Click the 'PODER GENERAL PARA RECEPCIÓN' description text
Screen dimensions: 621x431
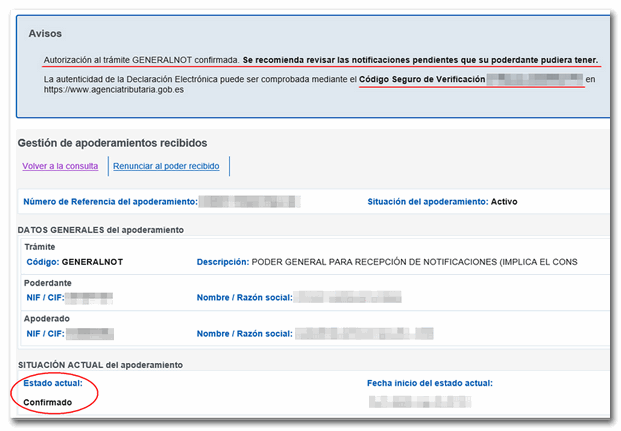point(414,263)
